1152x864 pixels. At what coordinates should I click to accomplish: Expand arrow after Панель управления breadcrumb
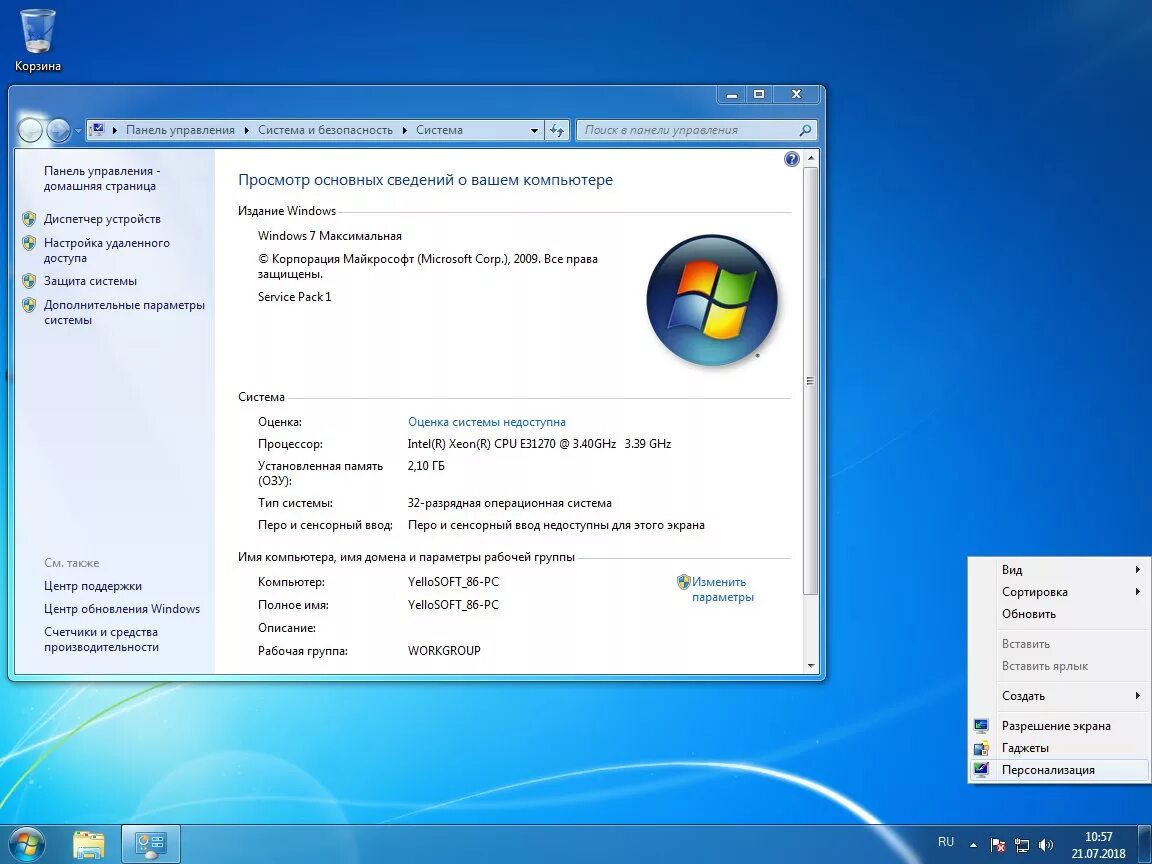[x=246, y=130]
